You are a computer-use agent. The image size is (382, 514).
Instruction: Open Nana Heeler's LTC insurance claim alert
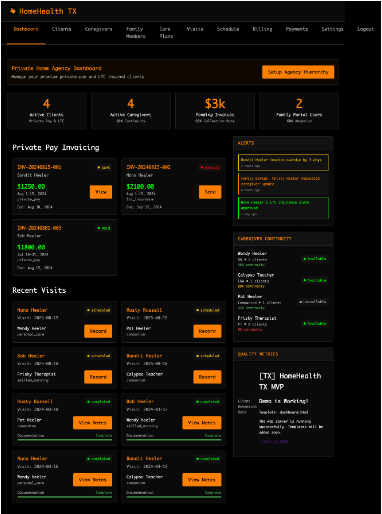(x=283, y=208)
